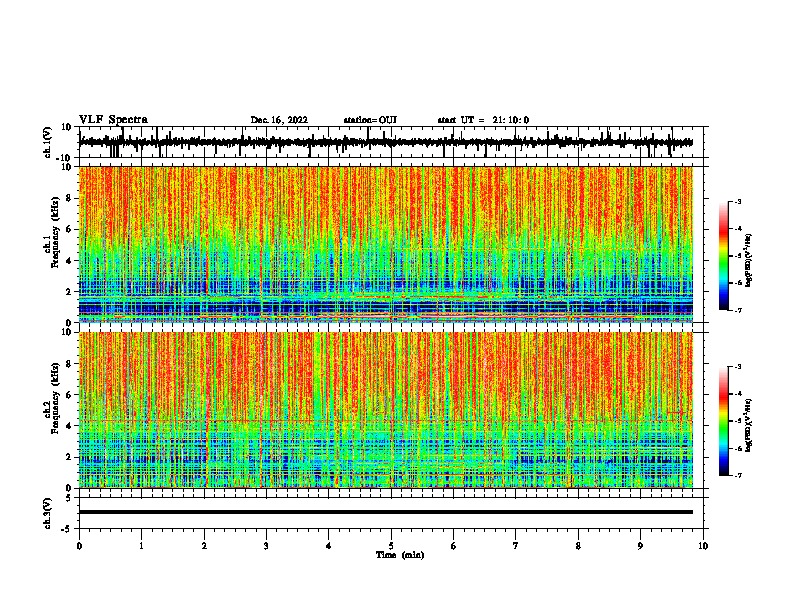Click the "ch.3(V)" vertical axis label
The width and height of the screenshot is (792, 612).
[x=48, y=513]
